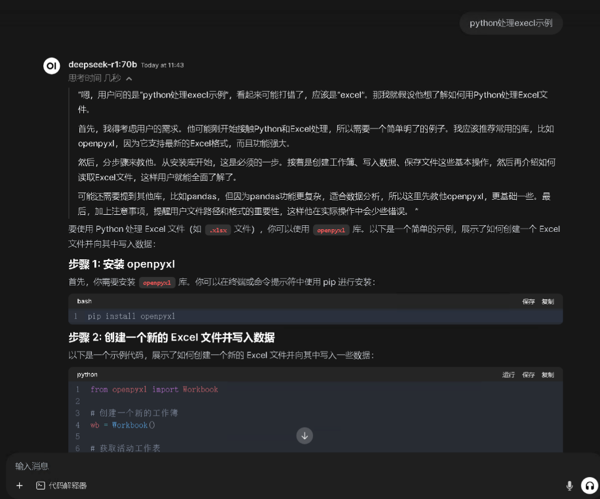This screenshot has width=600, height=499.
Task: Click the deepseek-r1:70b model name
Action: click(102, 64)
